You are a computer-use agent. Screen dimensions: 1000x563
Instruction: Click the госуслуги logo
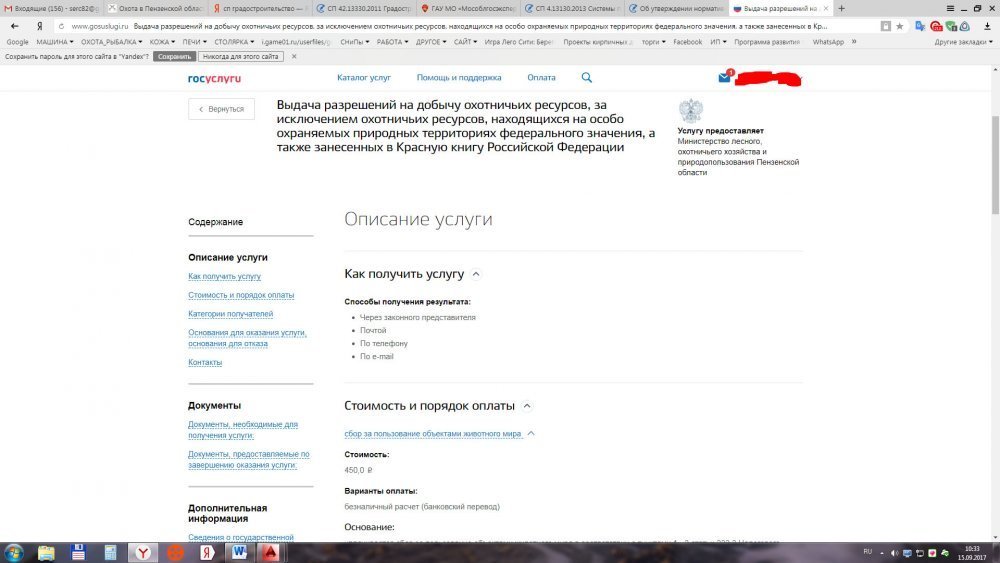tap(214, 78)
